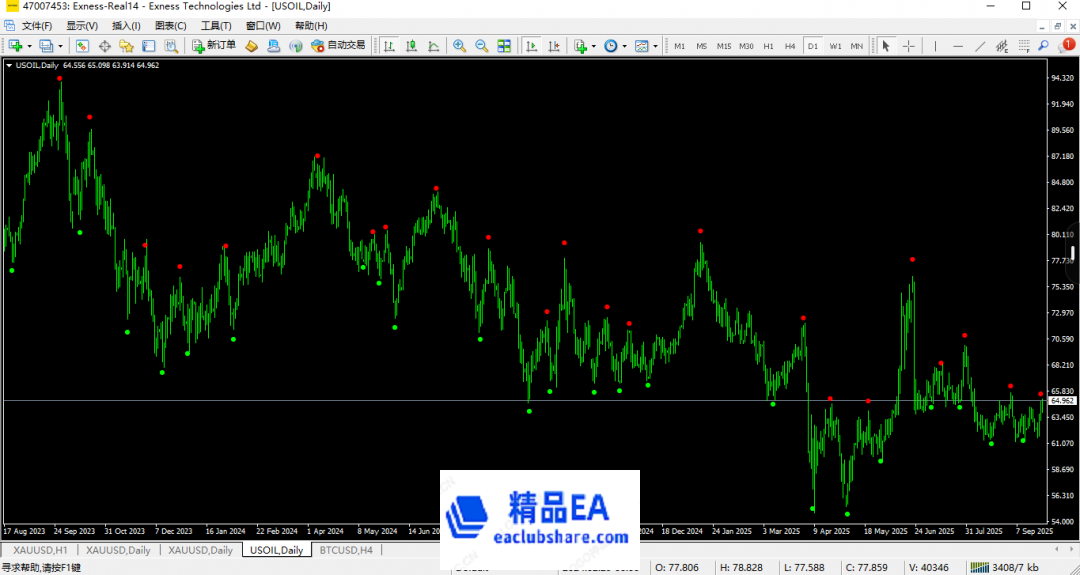Select the arrow cursor tool
This screenshot has height=575, width=1080.
tap(886, 46)
